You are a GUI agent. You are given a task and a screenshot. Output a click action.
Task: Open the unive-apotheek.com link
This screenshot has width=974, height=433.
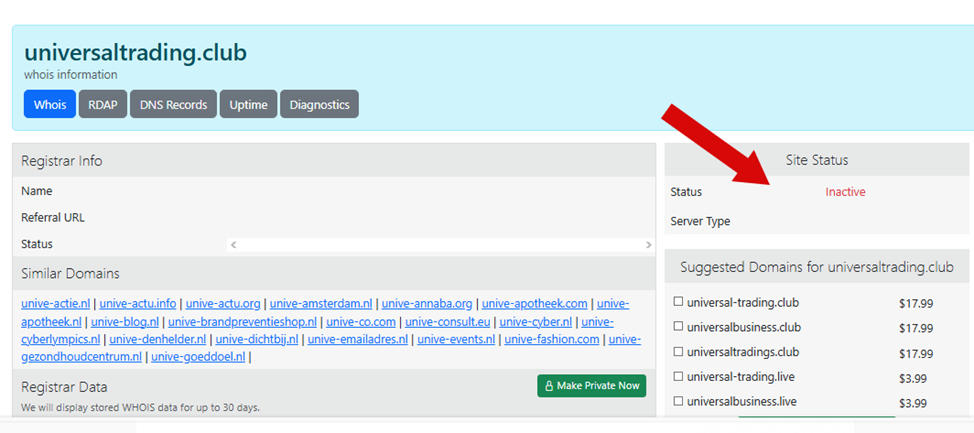[535, 304]
